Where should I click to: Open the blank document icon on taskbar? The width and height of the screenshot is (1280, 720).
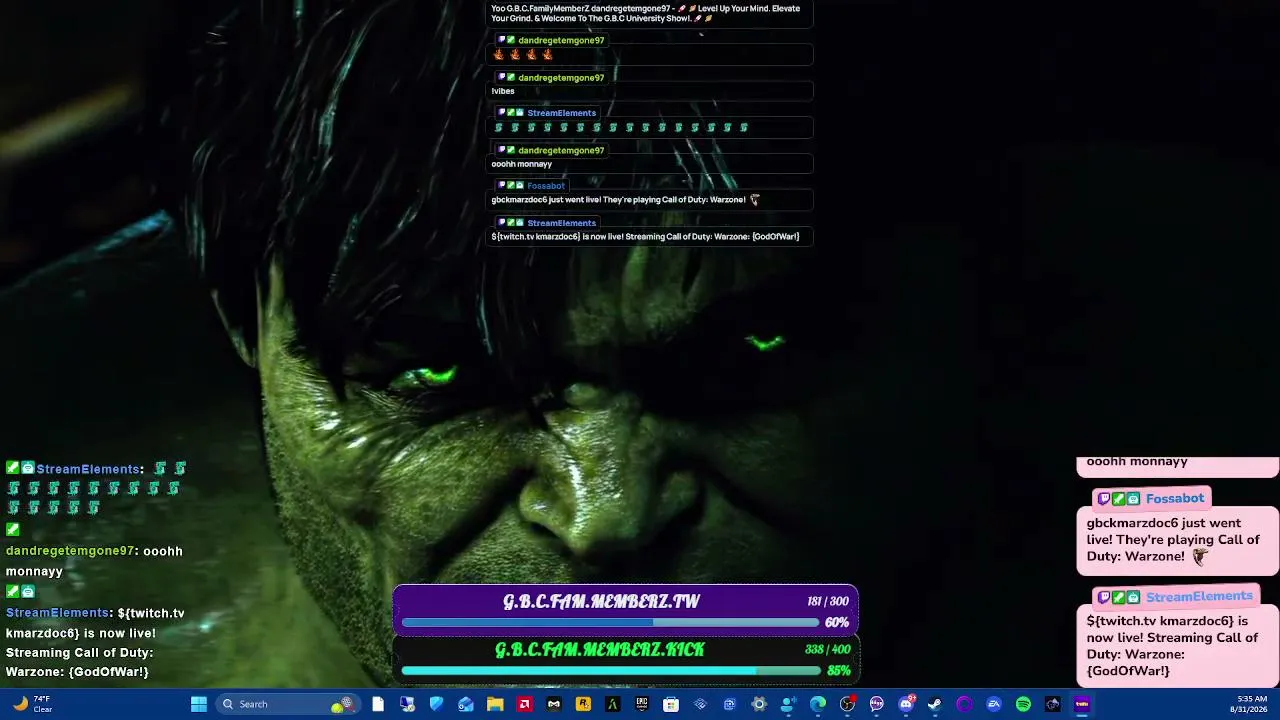[x=378, y=704]
